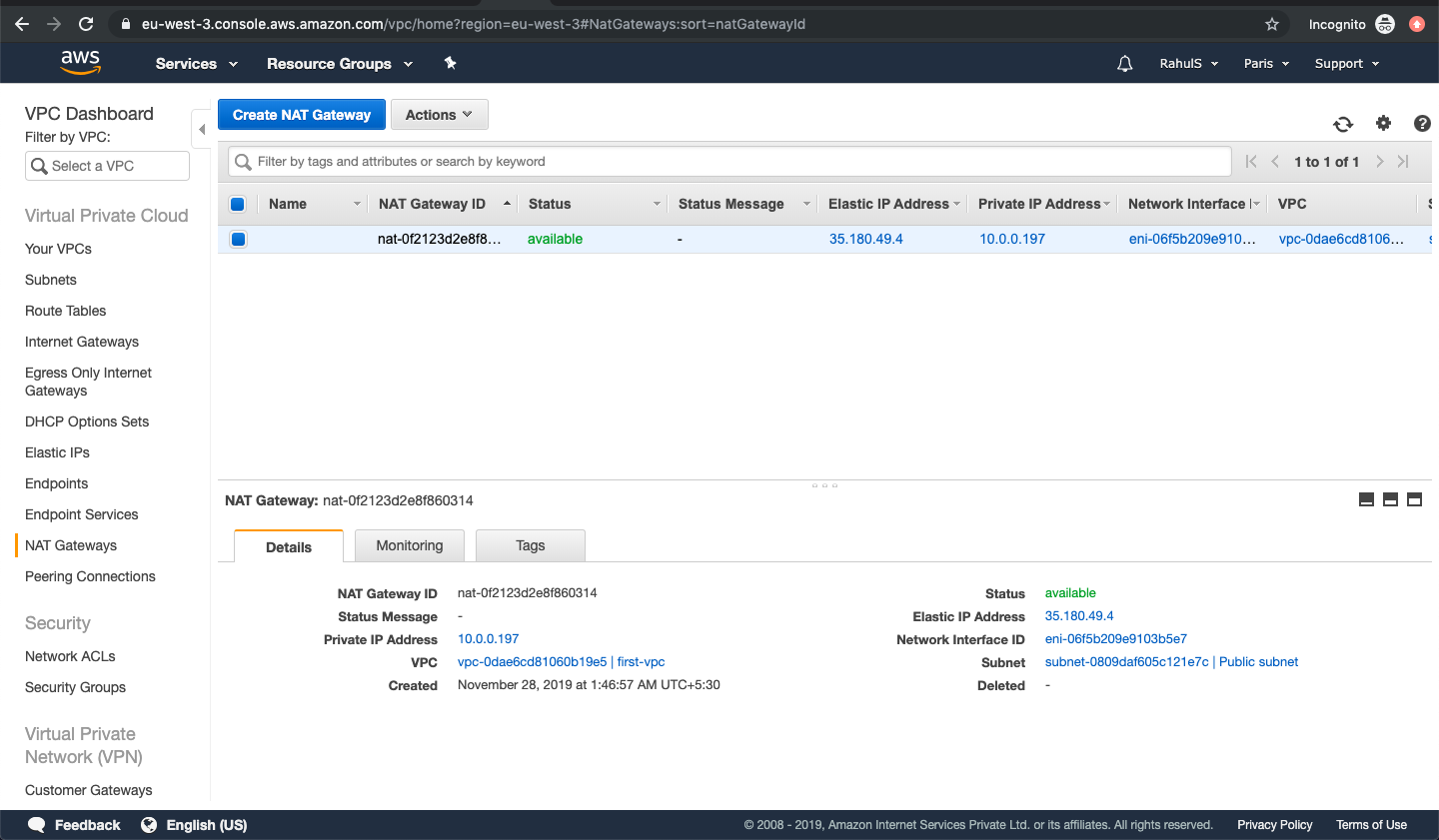
Task: Click the pinned shortcuts pin icon
Action: pyautogui.click(x=450, y=63)
